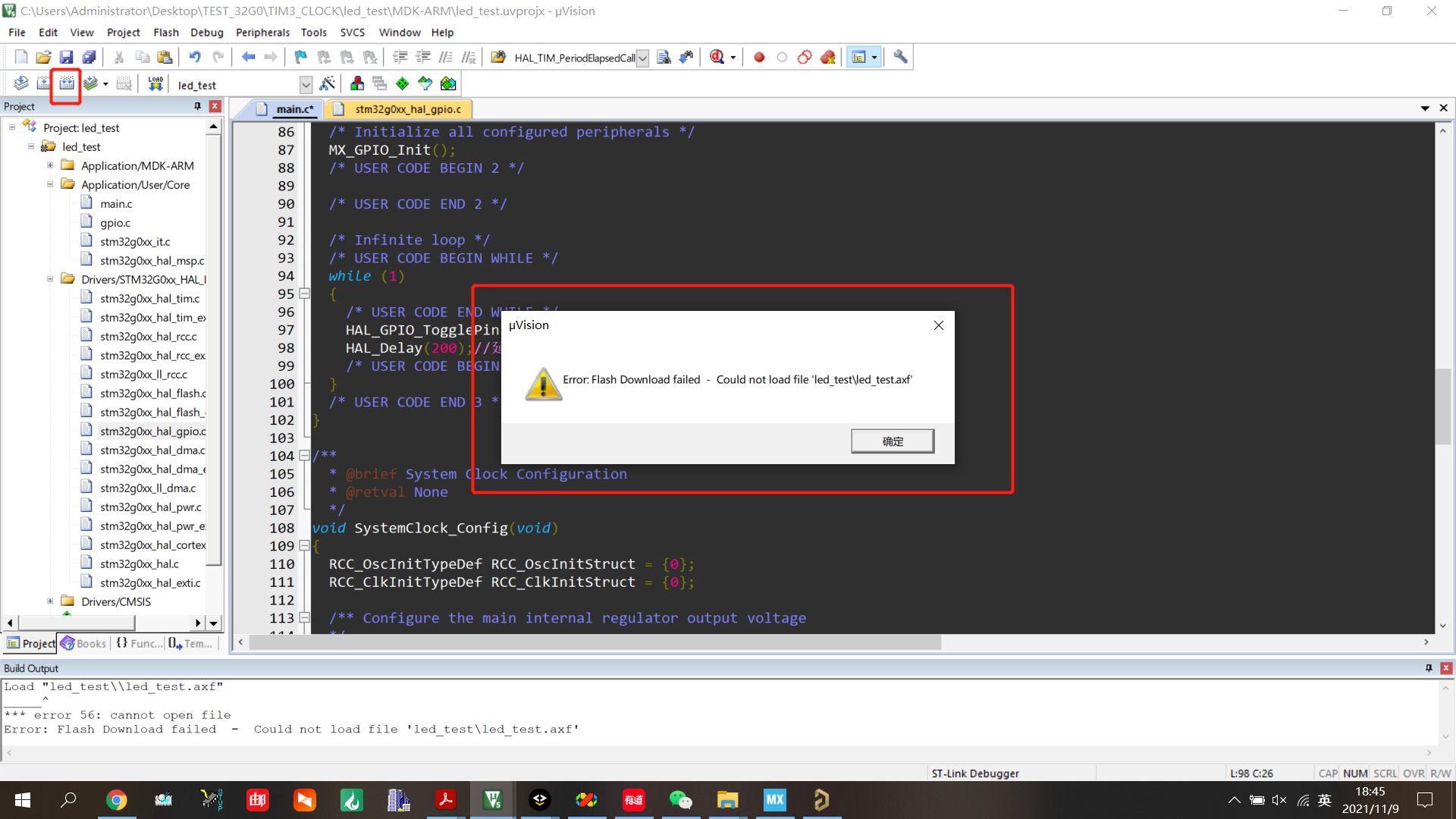This screenshot has width=1456, height=819.
Task: Insert breakpoint using red circle icon
Action: coord(759,57)
